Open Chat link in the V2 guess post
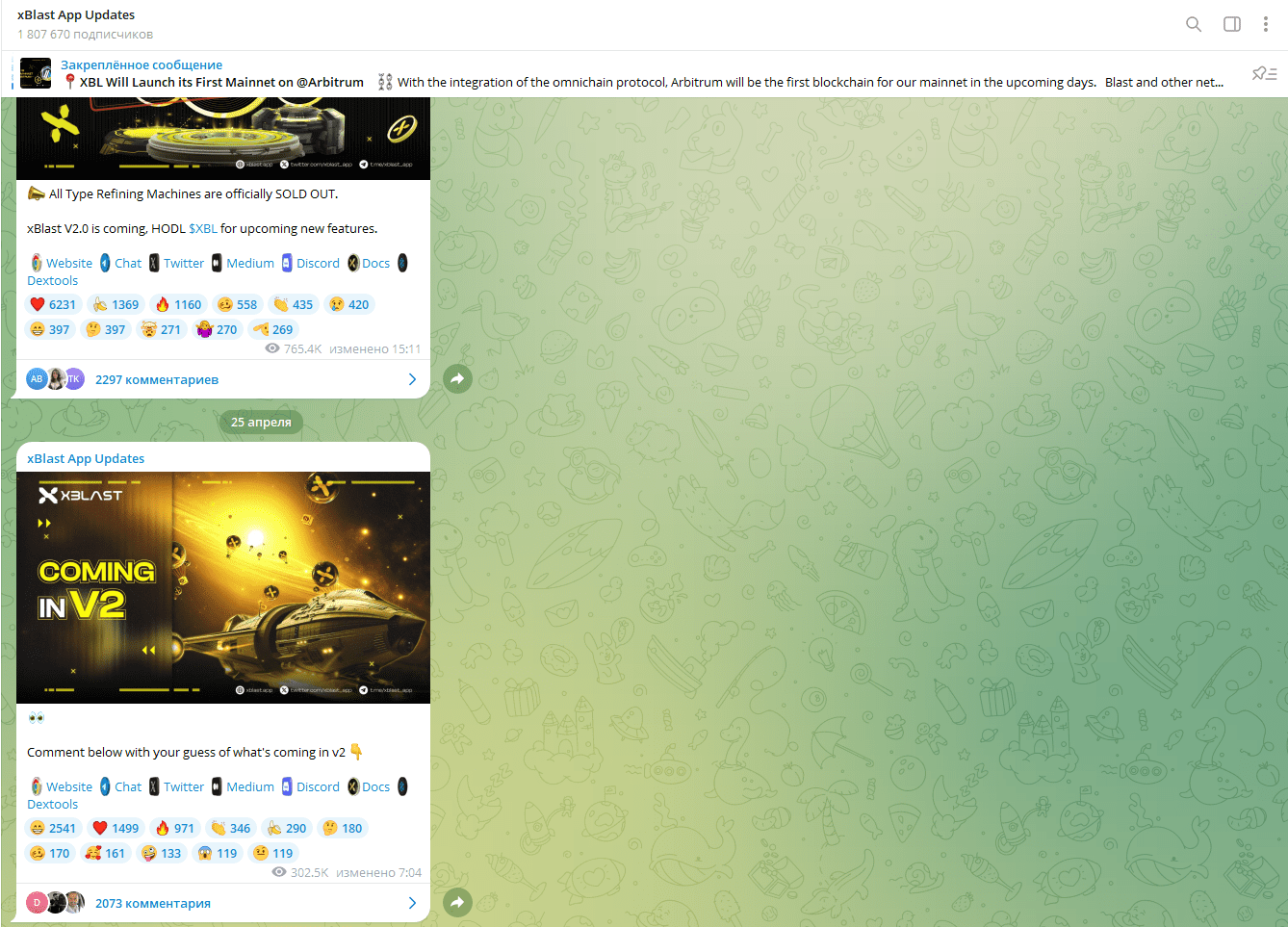Image resolution: width=1288 pixels, height=927 pixels. 128,786
